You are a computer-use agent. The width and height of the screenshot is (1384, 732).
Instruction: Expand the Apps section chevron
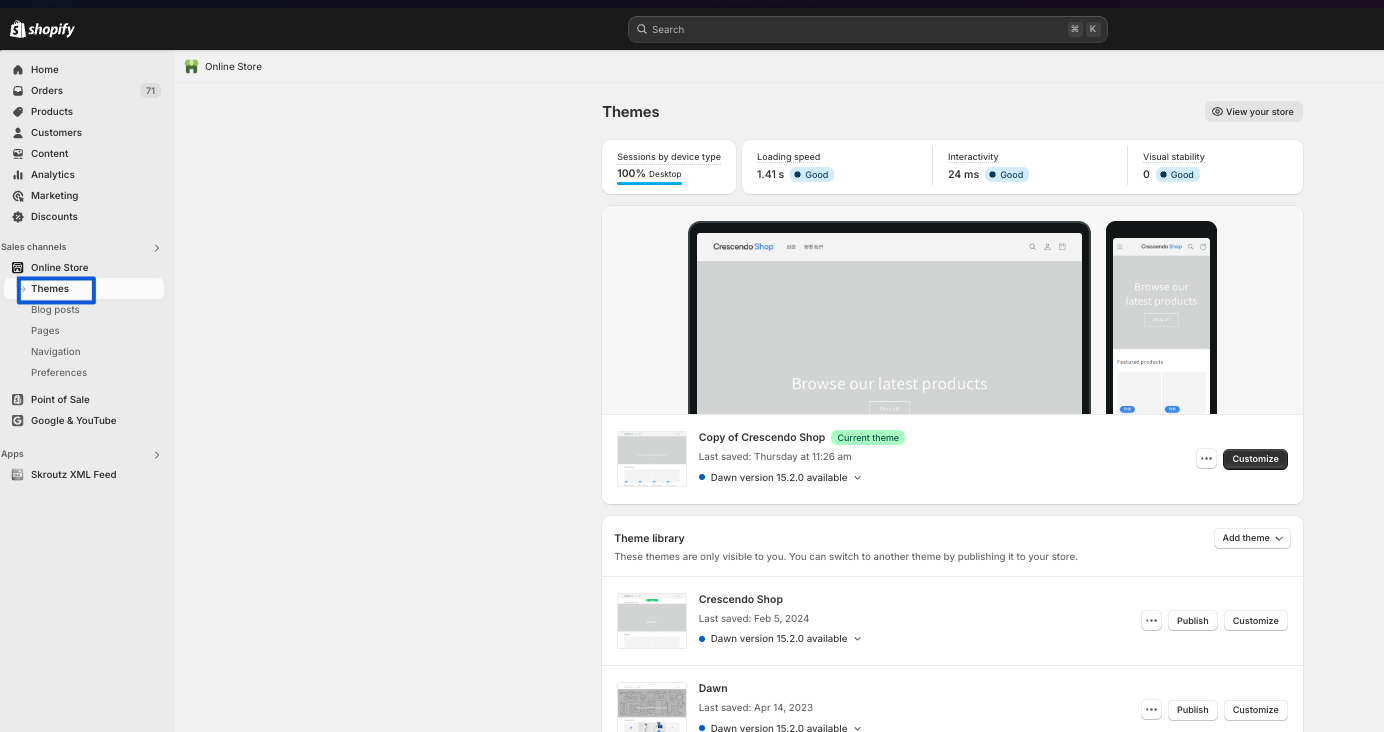[156, 455]
